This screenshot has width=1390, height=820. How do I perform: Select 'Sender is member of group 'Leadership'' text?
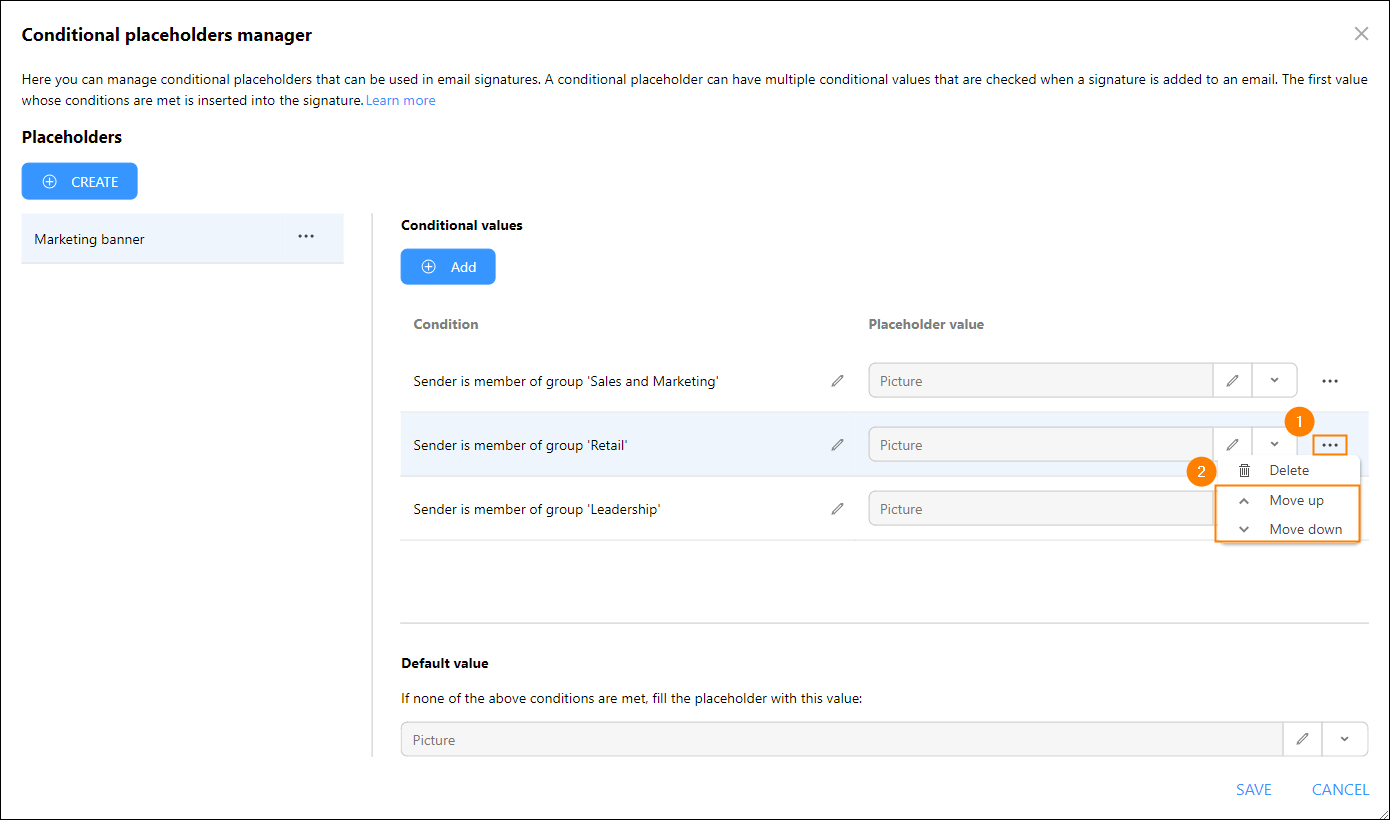pyautogui.click(x=537, y=509)
